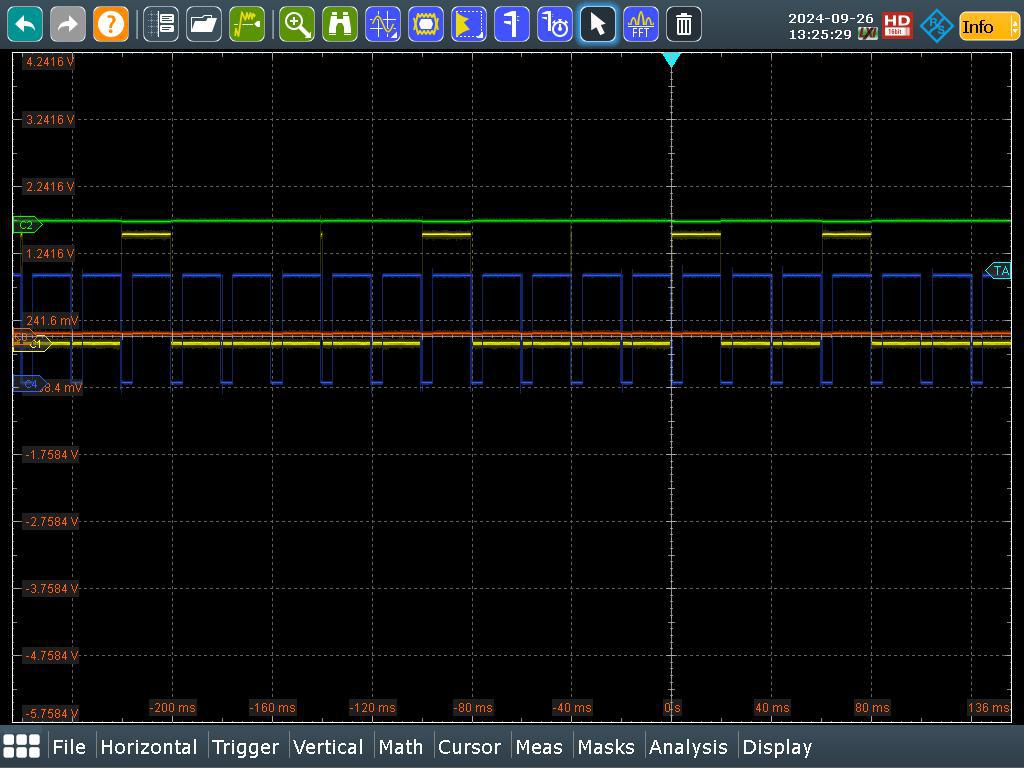
Task: Click the orange Help question mark icon
Action: click(111, 24)
